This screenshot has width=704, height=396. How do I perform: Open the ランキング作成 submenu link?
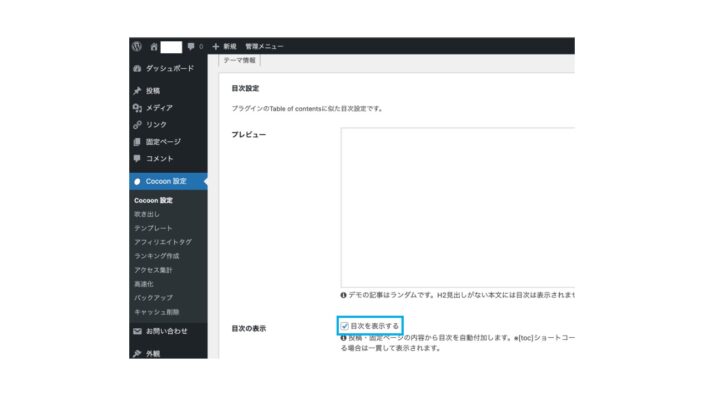pos(157,256)
